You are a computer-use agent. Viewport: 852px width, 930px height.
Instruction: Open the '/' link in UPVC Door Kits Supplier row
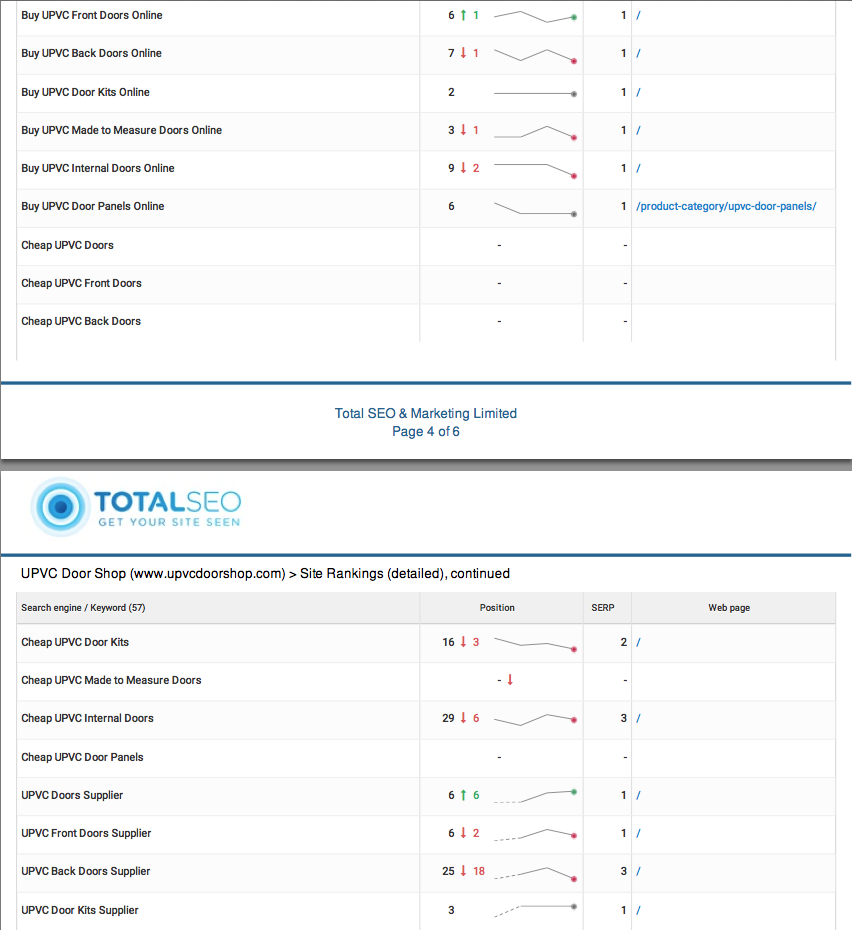tap(638, 910)
